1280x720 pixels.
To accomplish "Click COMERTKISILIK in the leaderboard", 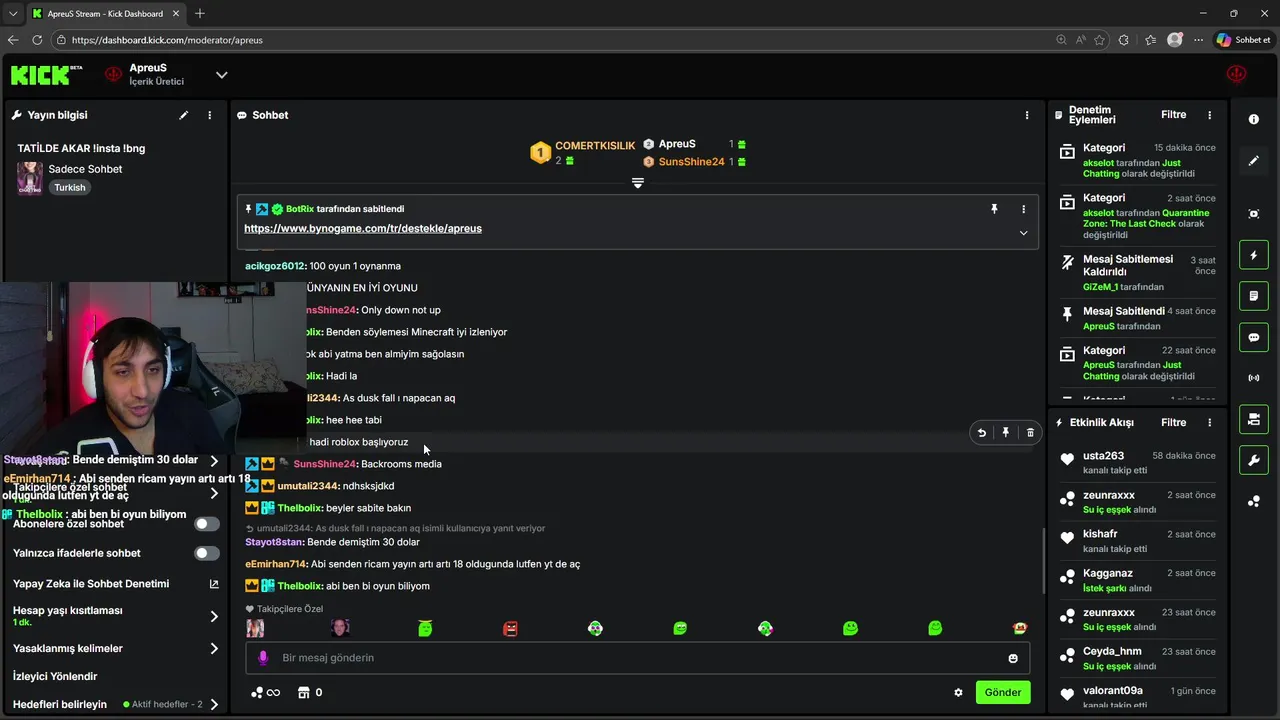I will [595, 146].
